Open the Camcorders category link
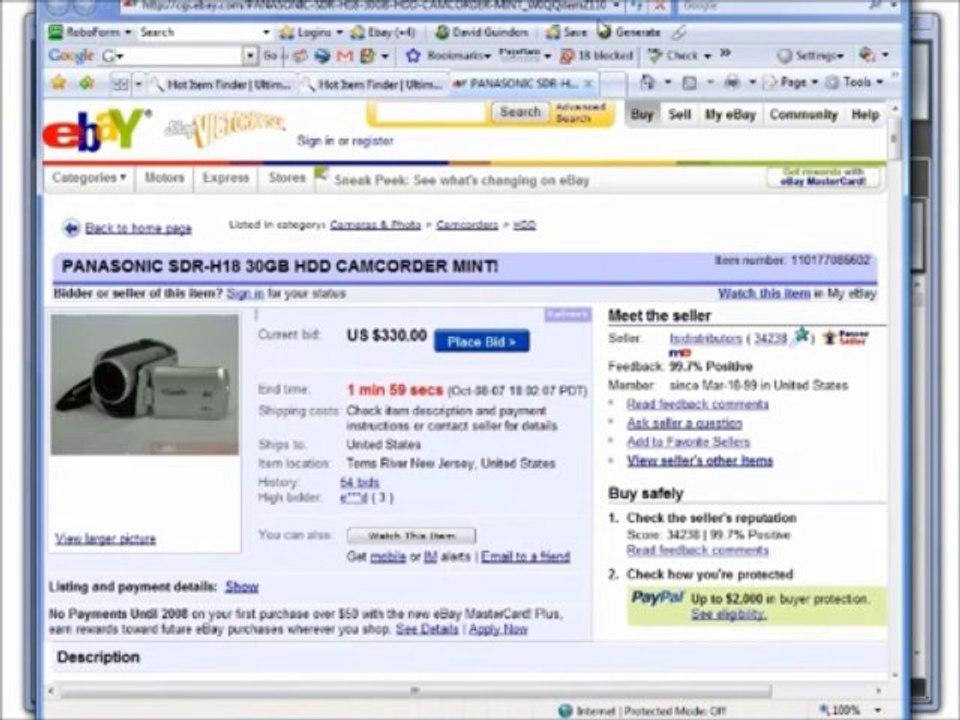The image size is (960, 720). point(467,225)
